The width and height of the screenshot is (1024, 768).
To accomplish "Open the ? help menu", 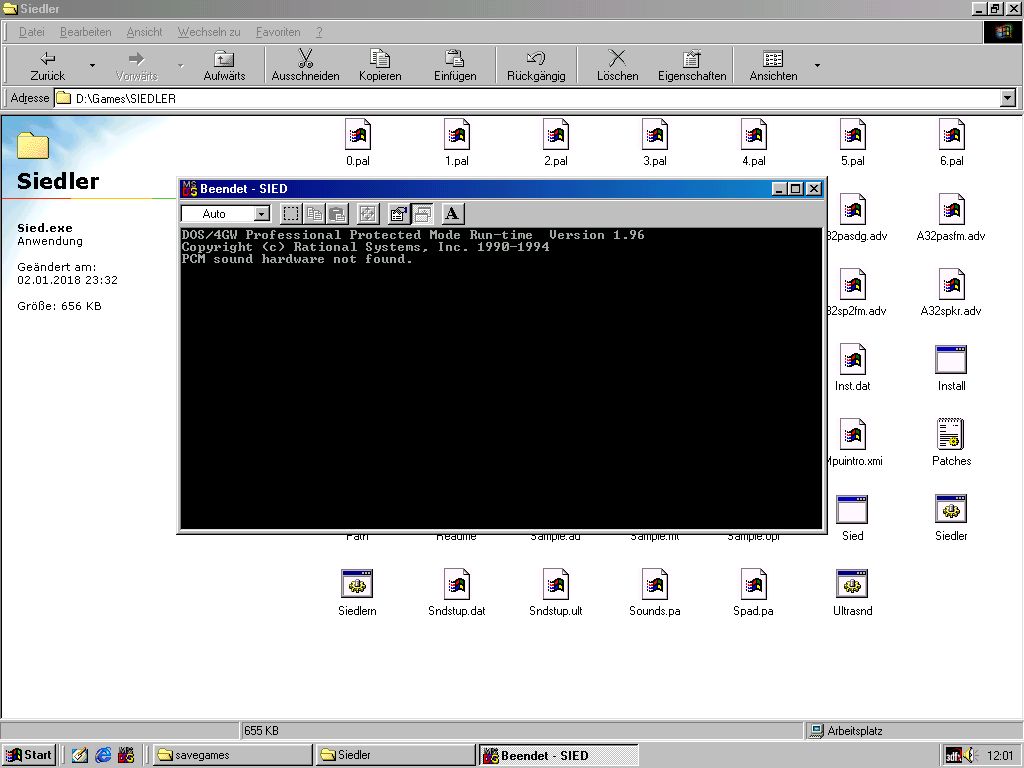I will click(319, 32).
